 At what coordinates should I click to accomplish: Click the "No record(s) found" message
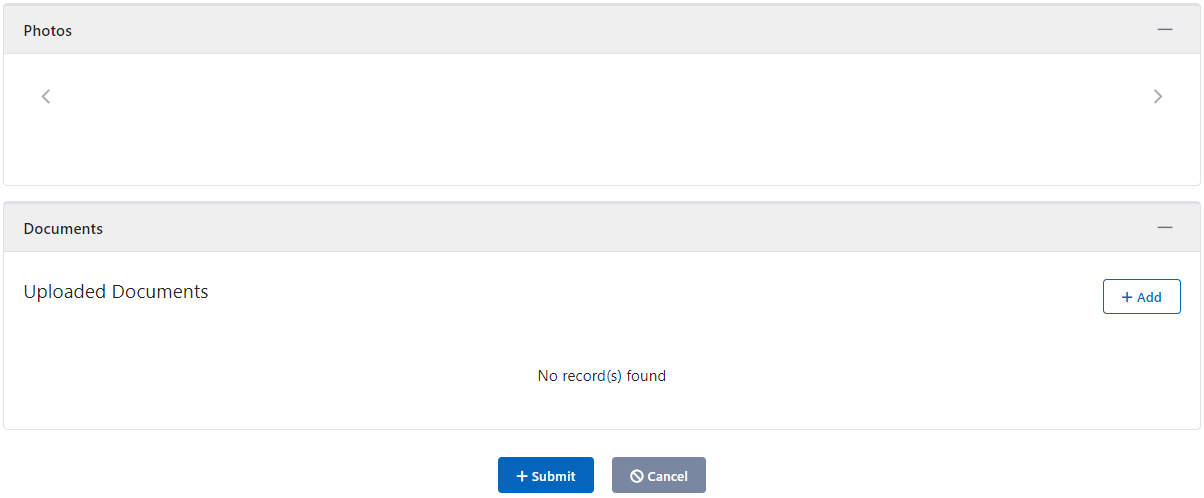pyautogui.click(x=601, y=376)
